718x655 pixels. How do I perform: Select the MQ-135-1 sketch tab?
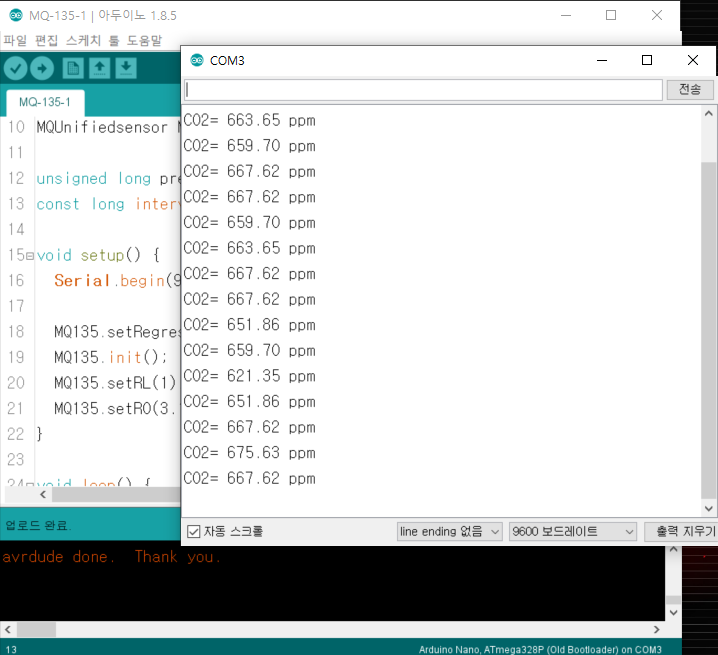(x=45, y=102)
